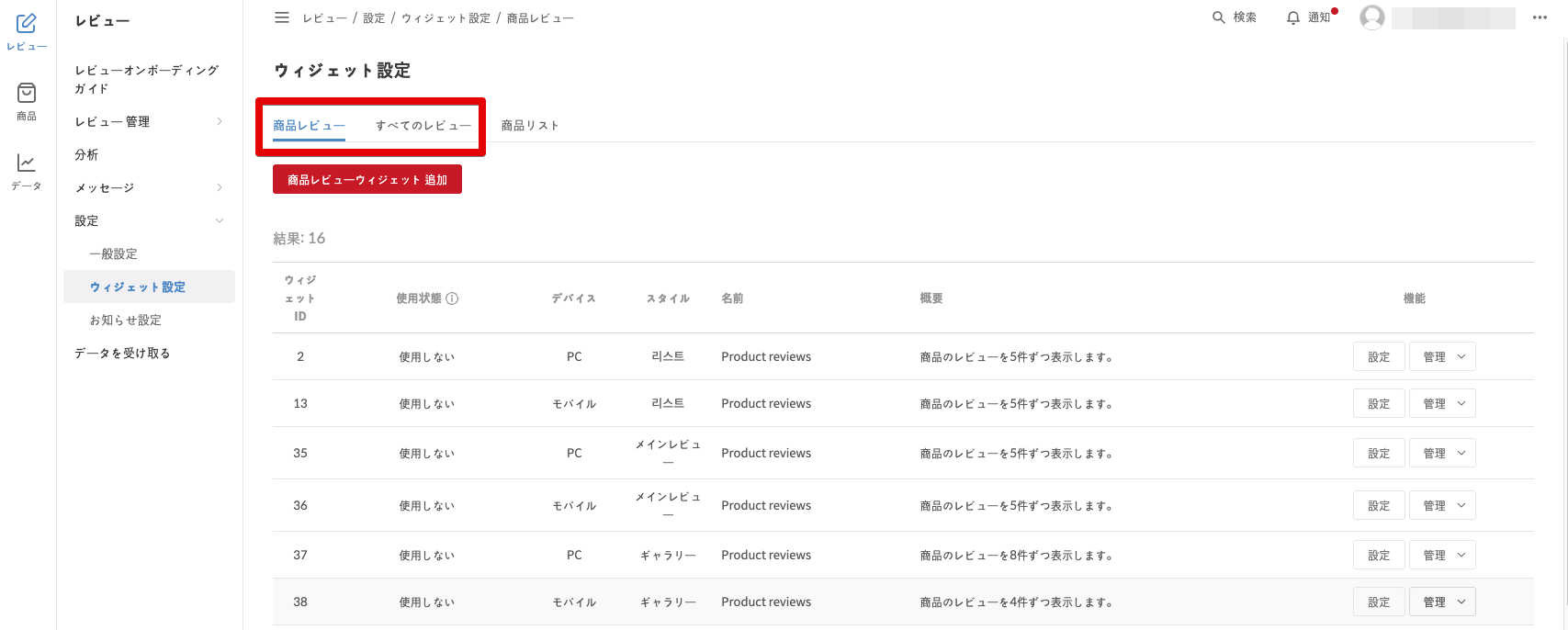Open 管理 dropdown for widget ID 37

pyautogui.click(x=1442, y=555)
